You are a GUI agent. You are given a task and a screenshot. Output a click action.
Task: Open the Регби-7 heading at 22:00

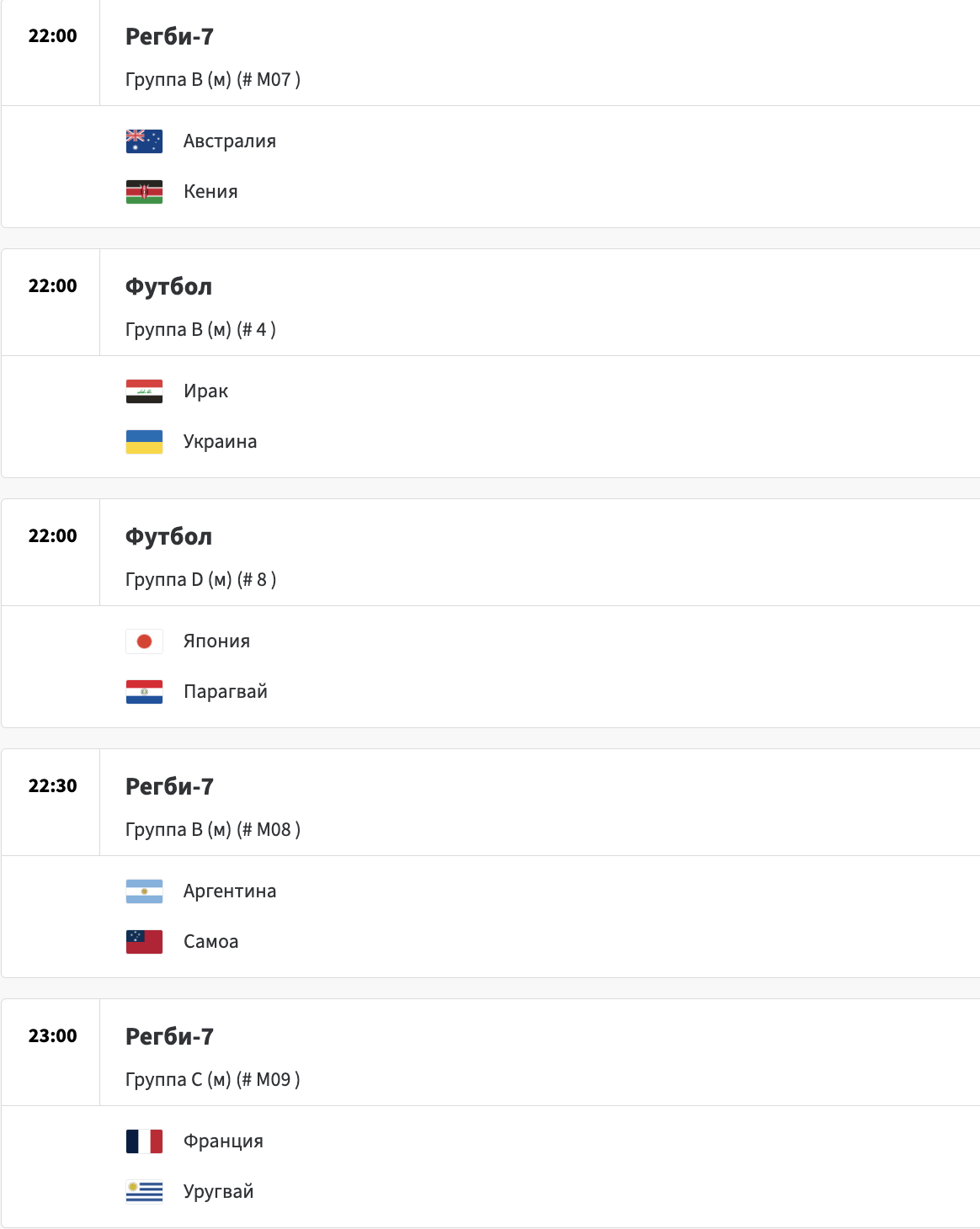pyautogui.click(x=169, y=37)
